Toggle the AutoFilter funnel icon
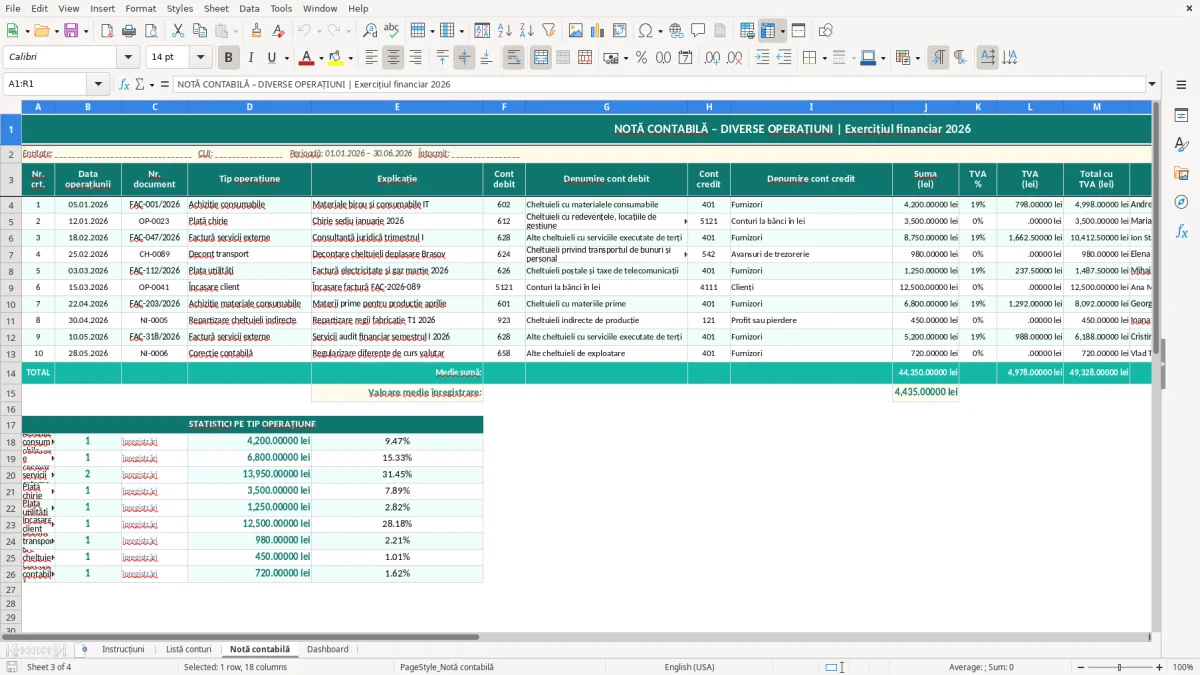Viewport: 1200px width, 675px height. tap(549, 31)
